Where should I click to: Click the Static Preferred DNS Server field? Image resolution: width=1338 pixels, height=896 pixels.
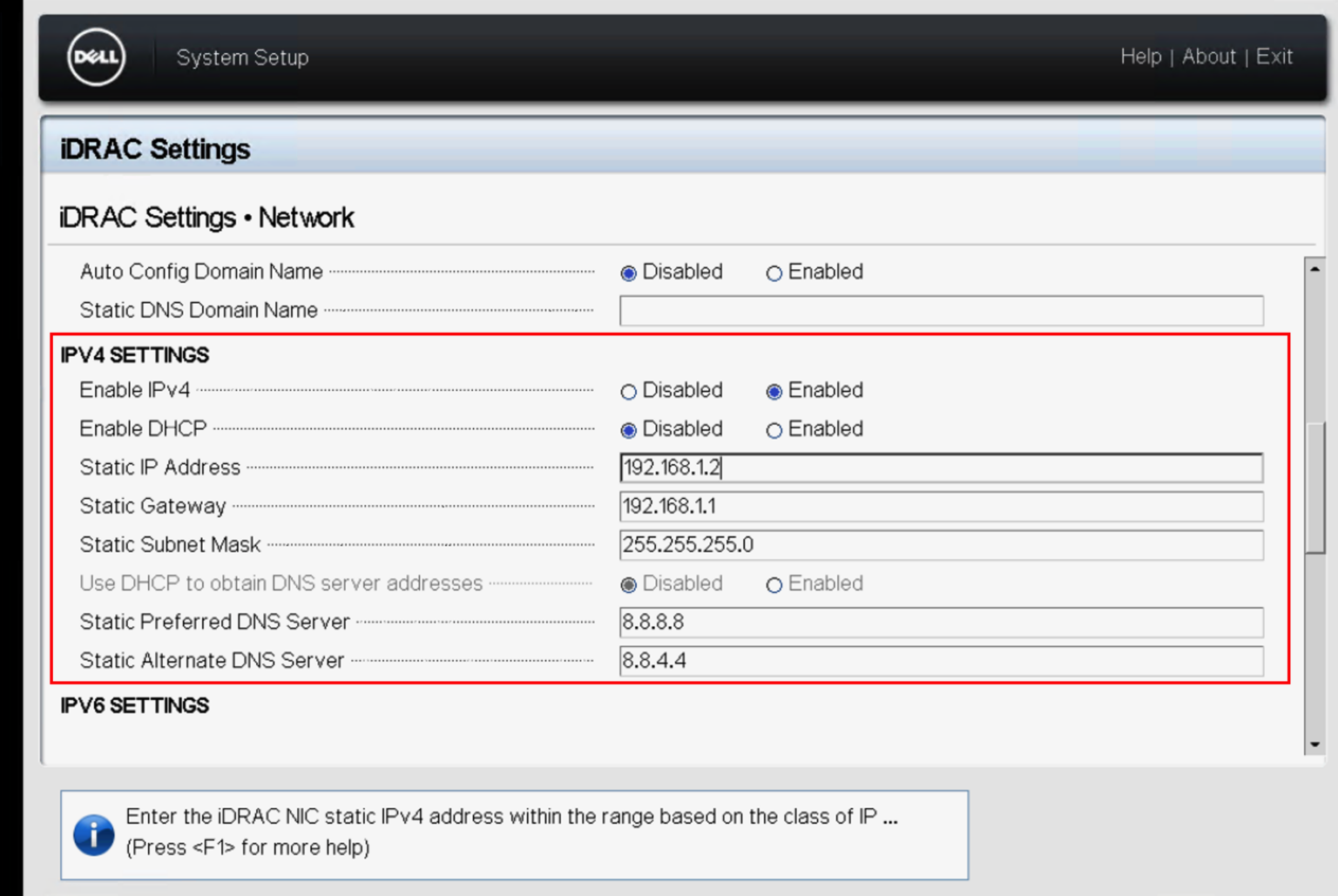tap(941, 623)
